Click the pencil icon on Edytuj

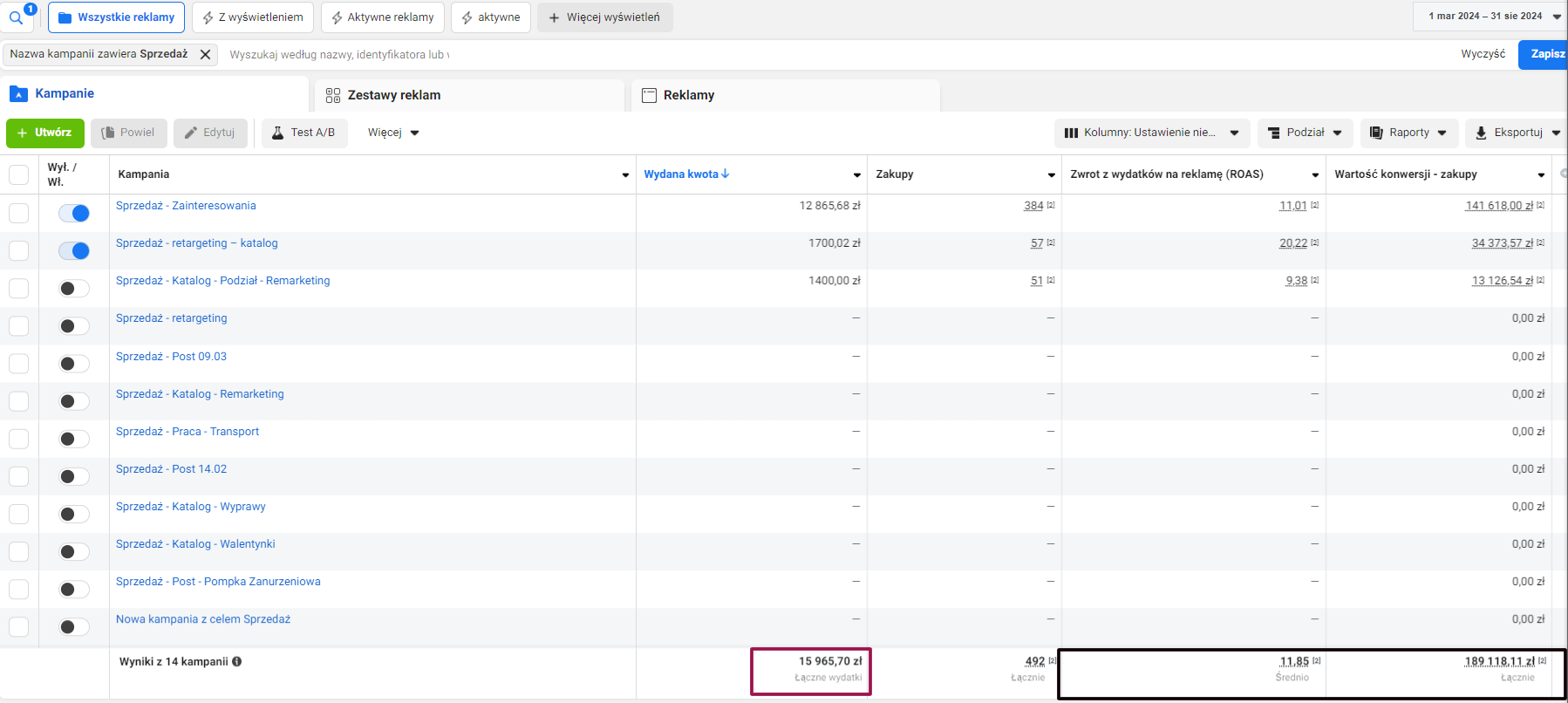point(191,133)
